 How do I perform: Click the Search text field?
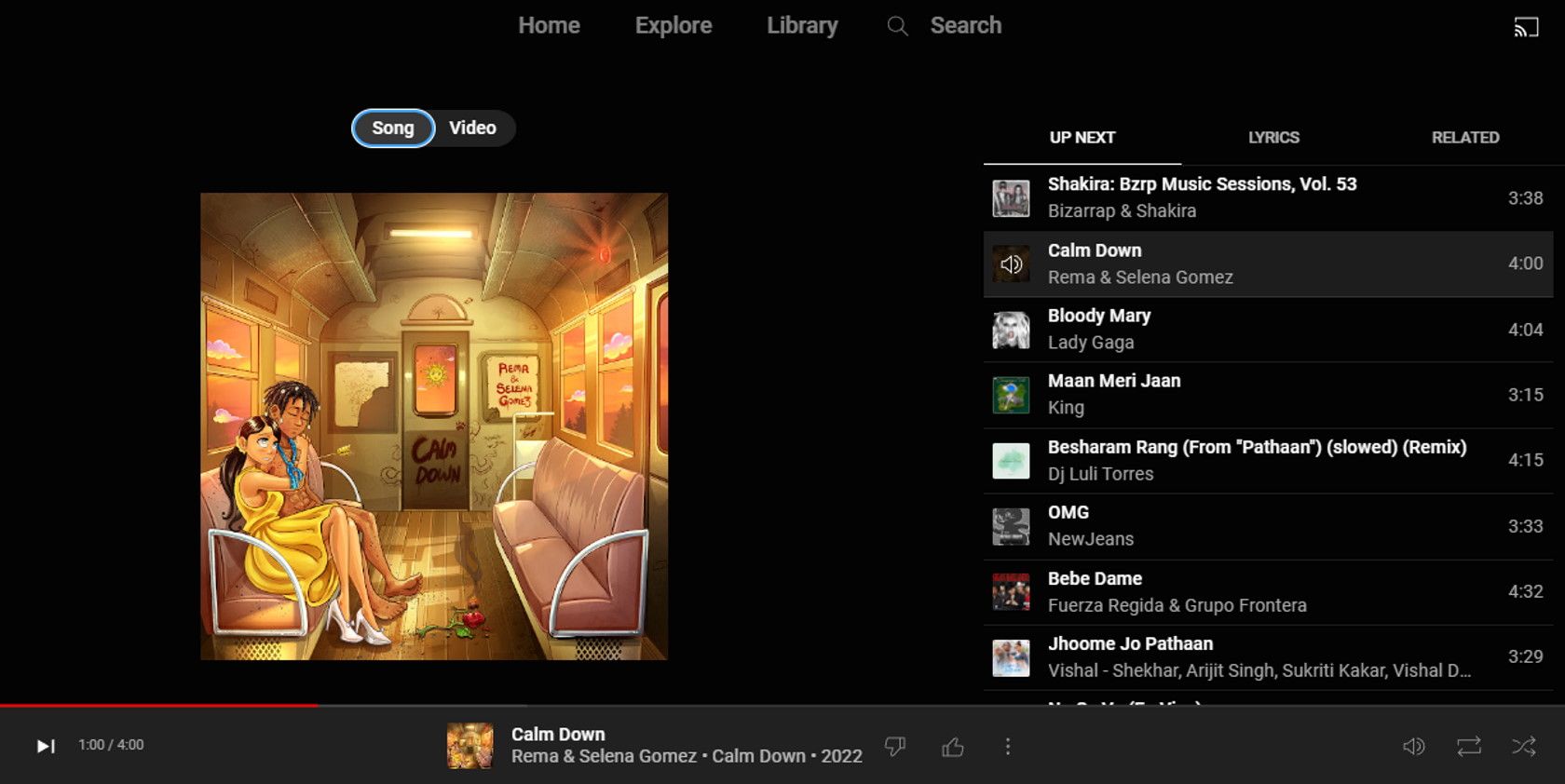[966, 26]
